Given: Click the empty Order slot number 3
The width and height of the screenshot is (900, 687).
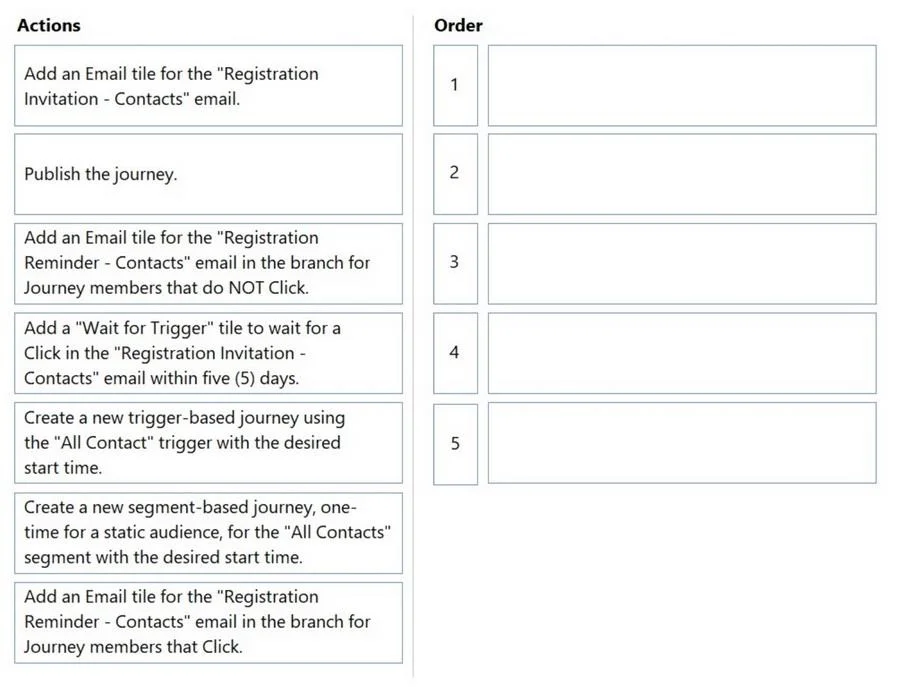Looking at the screenshot, I should click(682, 263).
